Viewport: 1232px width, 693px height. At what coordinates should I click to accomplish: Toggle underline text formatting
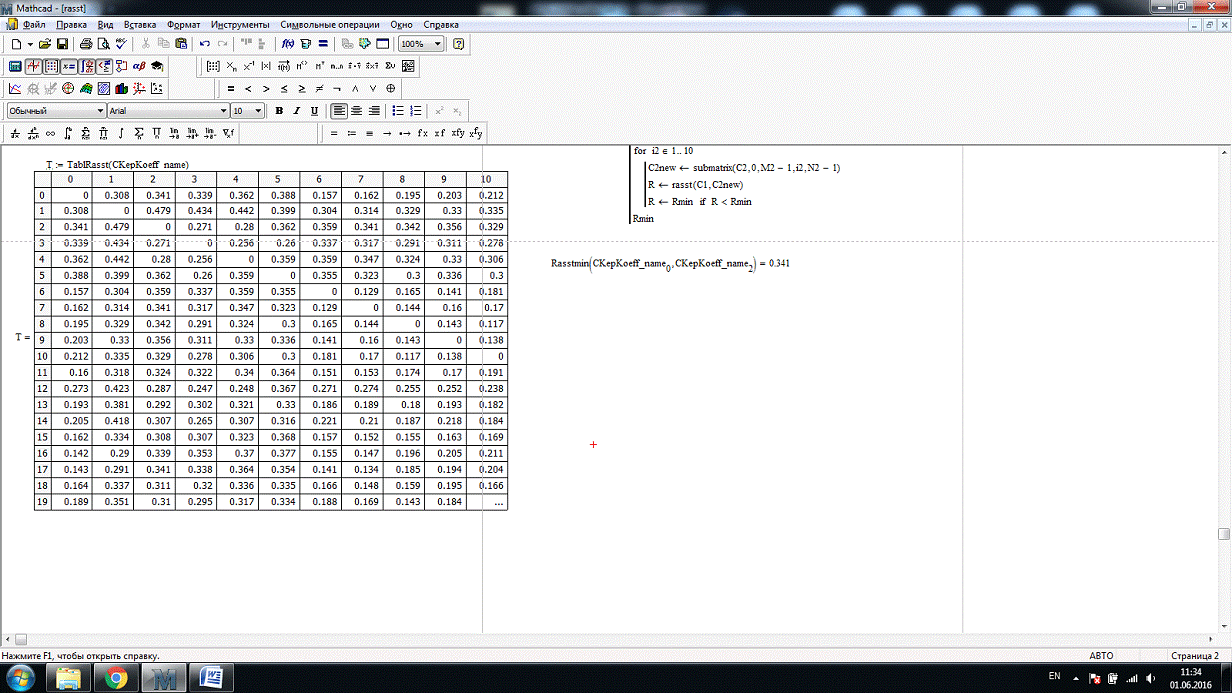314,111
